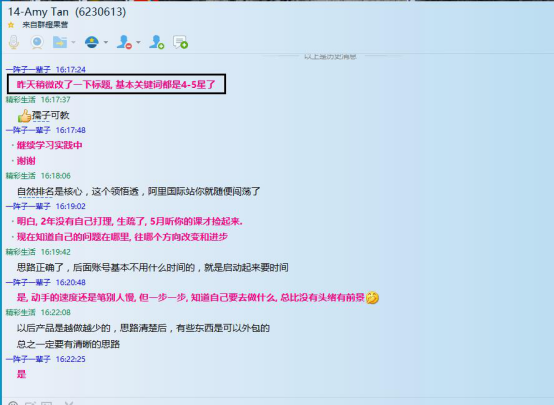
Task: Click the block contact icon with red minus
Action: [x=124, y=42]
